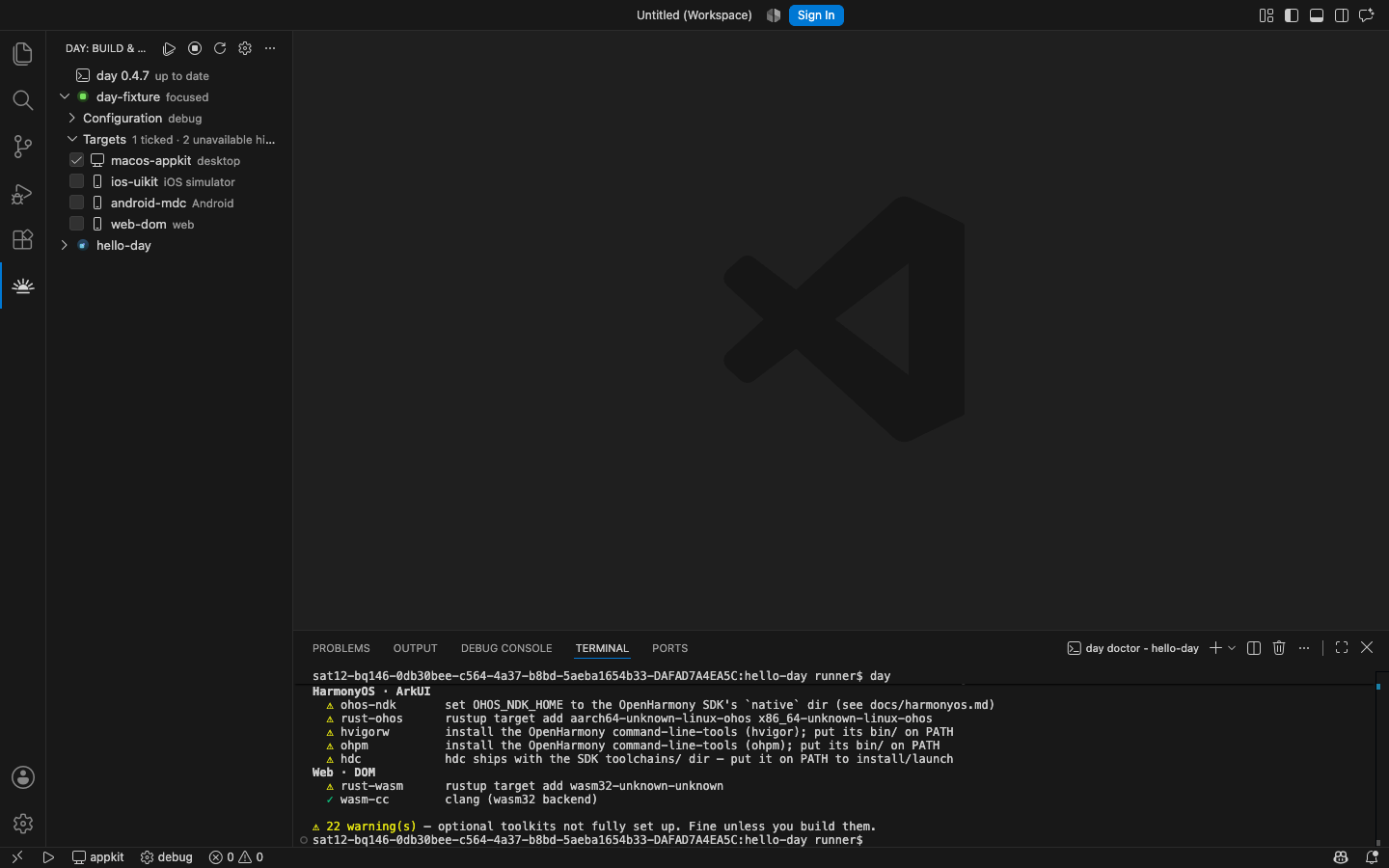
Task: Refresh the Day build panel
Action: coord(220,48)
